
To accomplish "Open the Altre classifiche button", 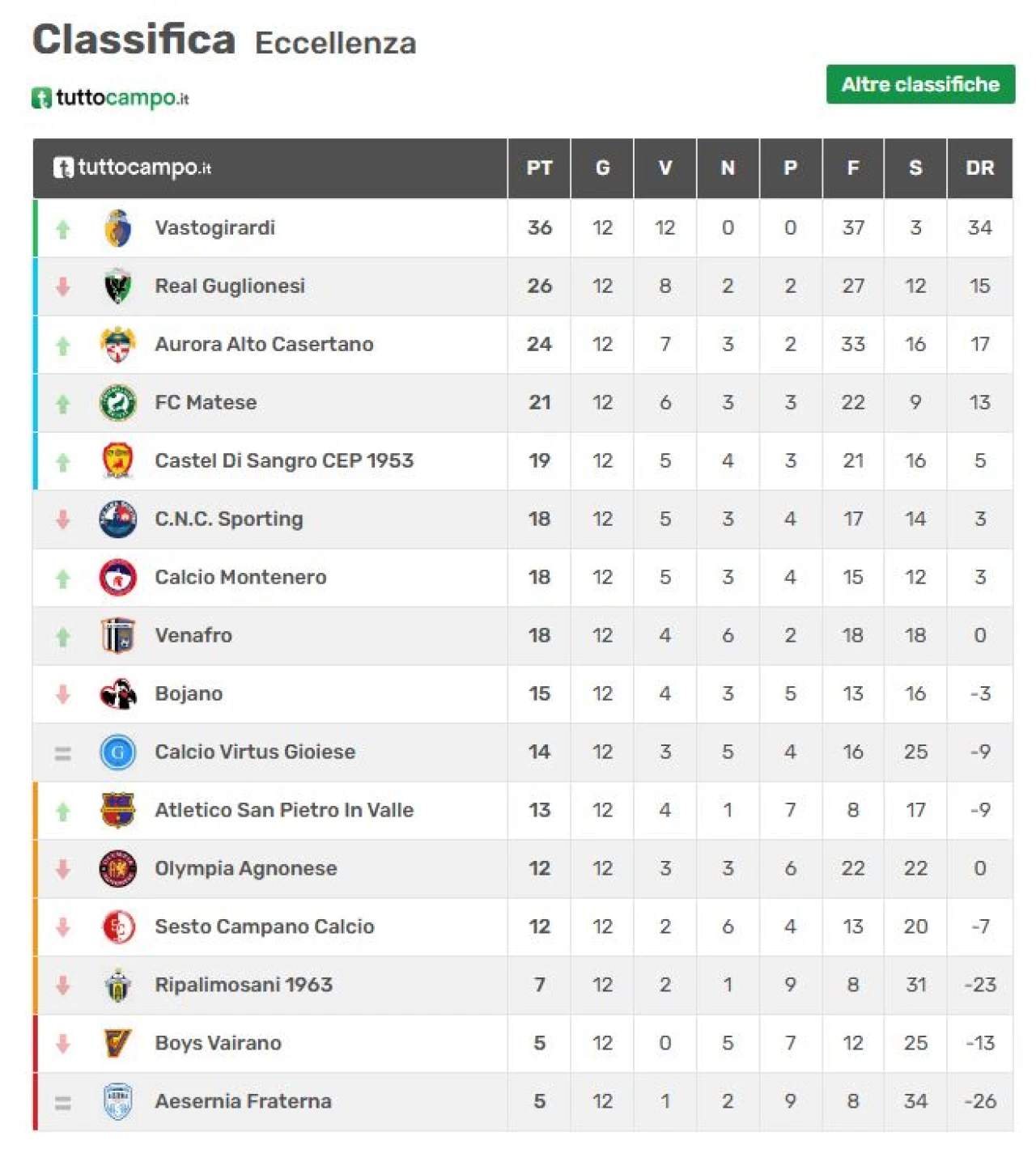I will click(920, 84).
